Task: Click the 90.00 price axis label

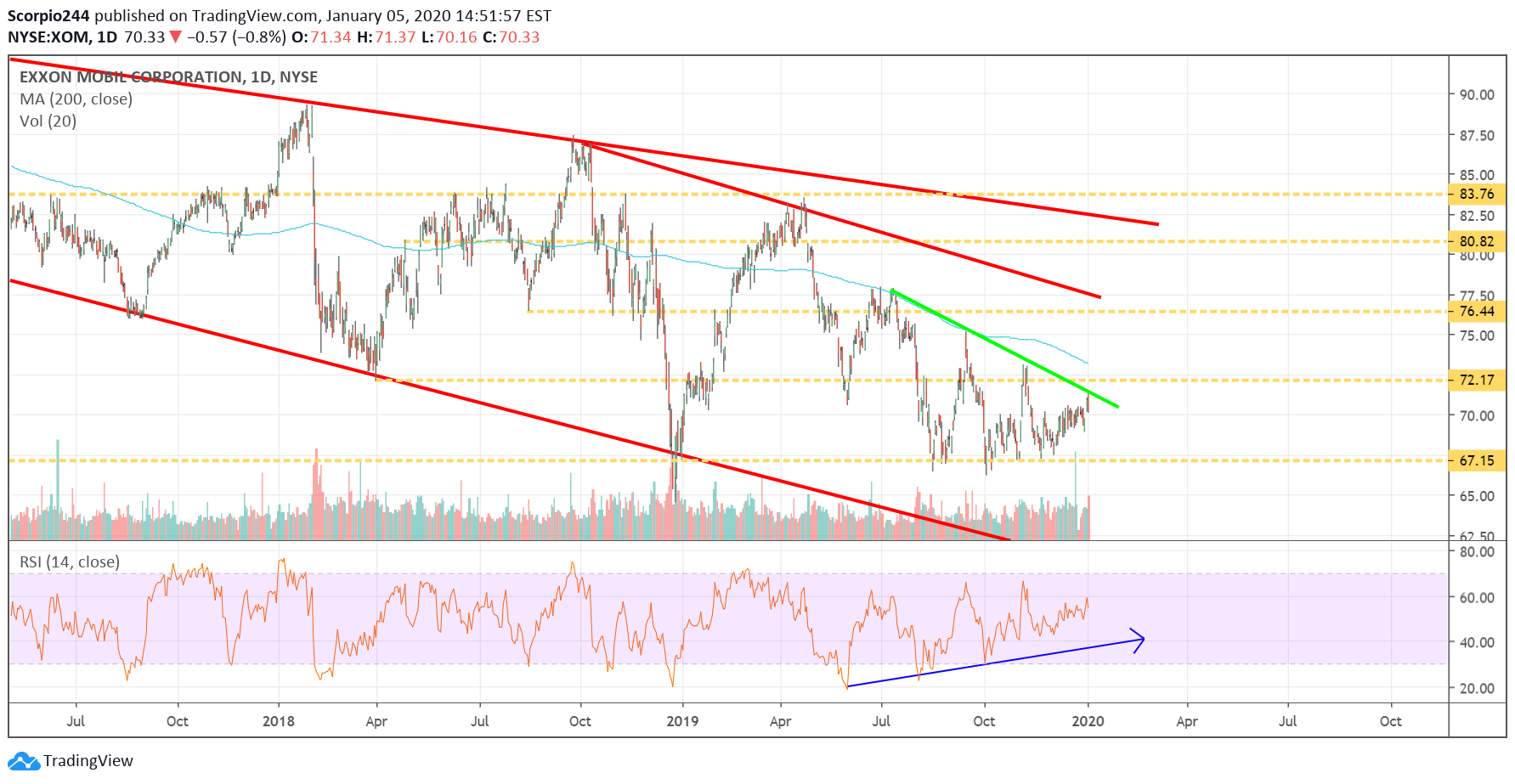Action: tap(1477, 94)
